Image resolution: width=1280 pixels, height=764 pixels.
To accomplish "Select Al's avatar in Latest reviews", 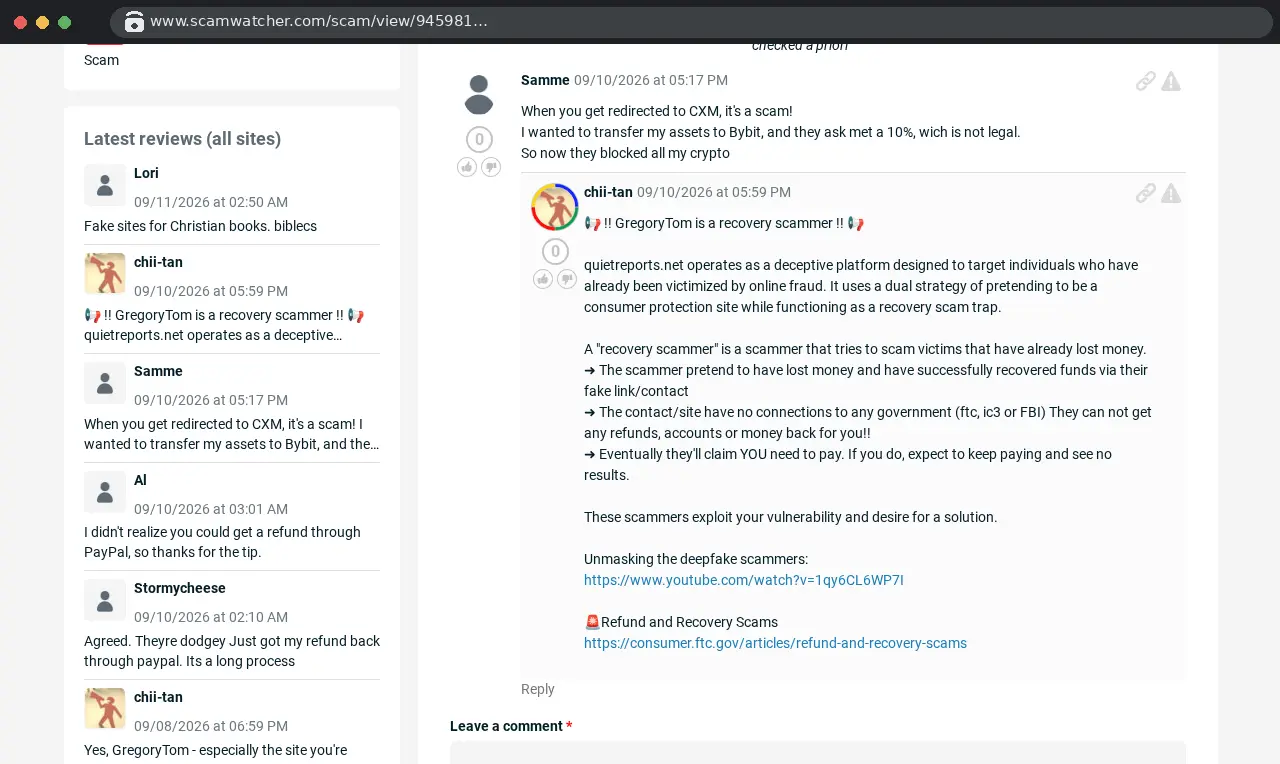I will [105, 492].
